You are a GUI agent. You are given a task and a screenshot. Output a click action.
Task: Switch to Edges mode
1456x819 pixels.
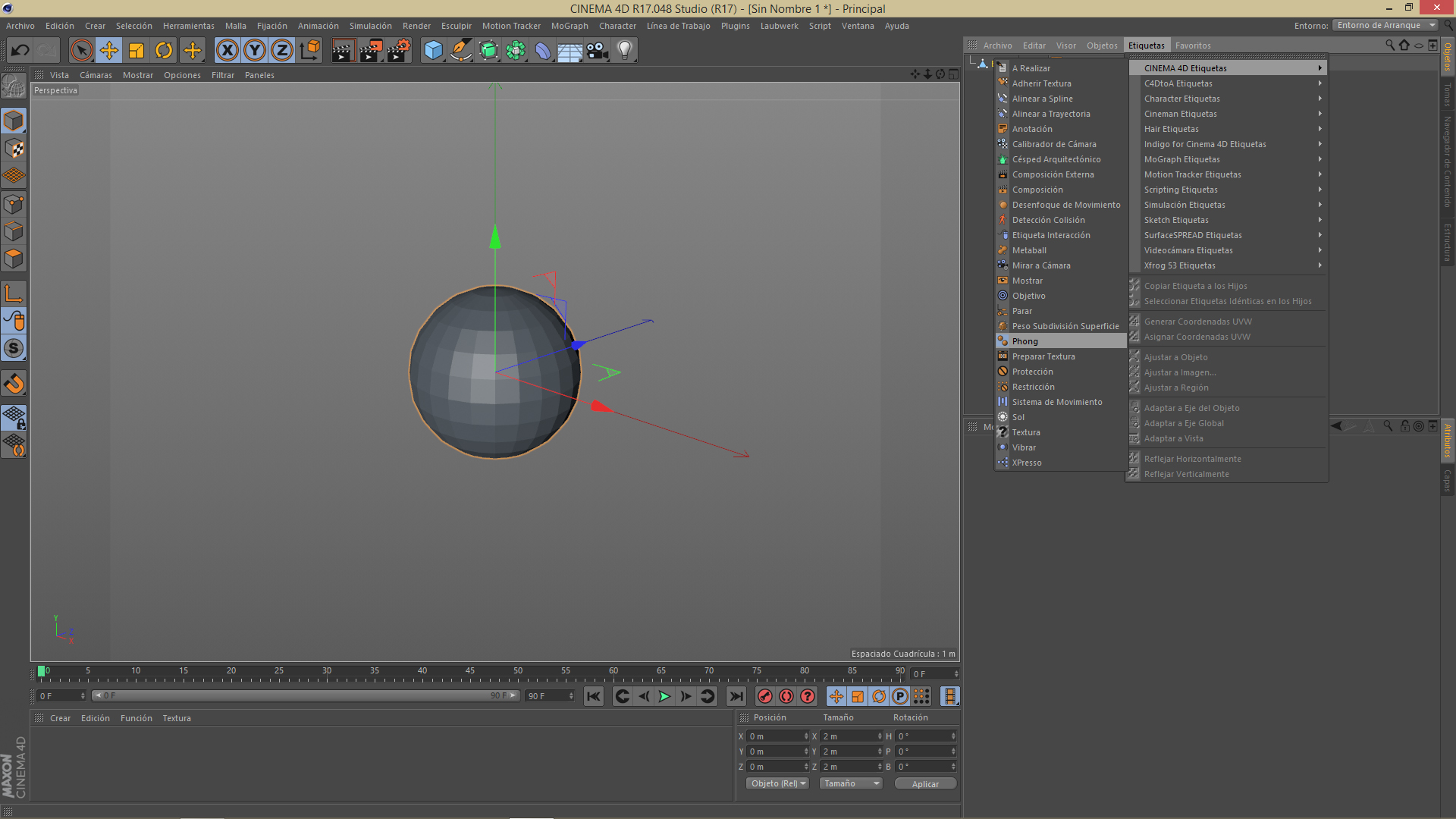(x=14, y=231)
